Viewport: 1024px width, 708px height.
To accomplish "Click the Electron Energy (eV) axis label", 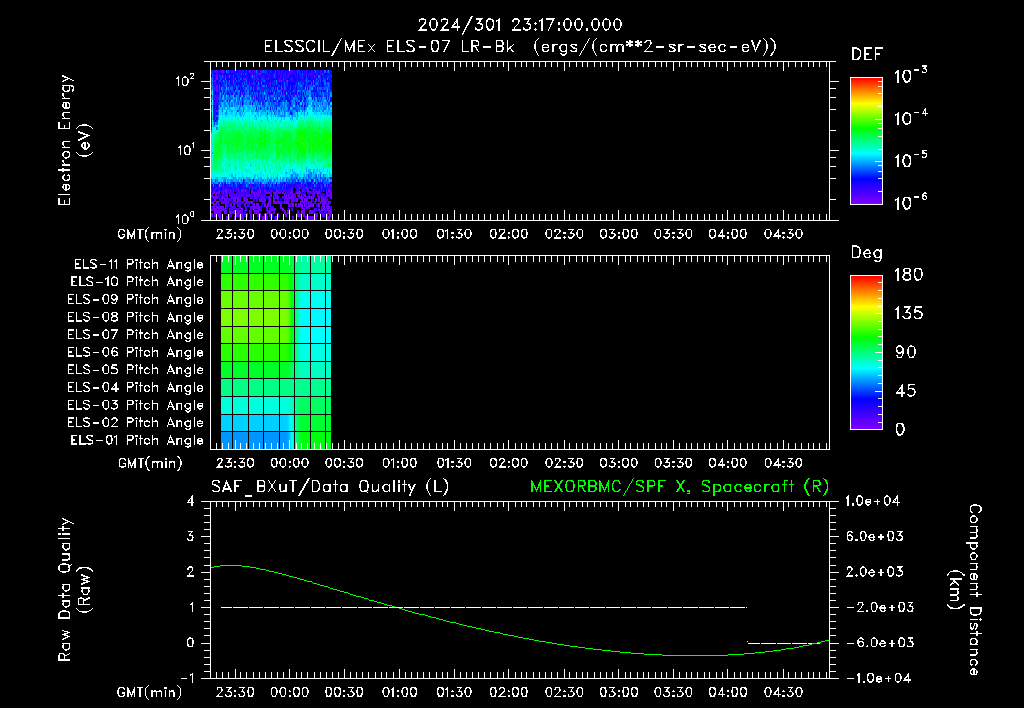I will (x=74, y=140).
